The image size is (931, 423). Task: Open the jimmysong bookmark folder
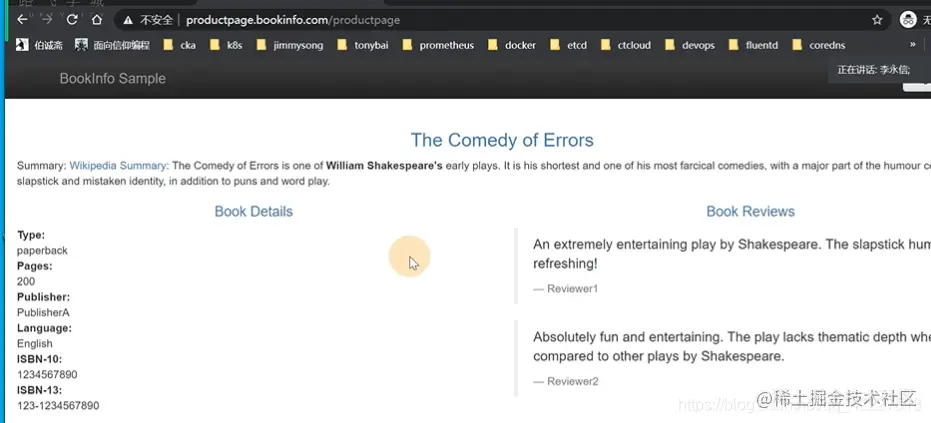click(290, 45)
